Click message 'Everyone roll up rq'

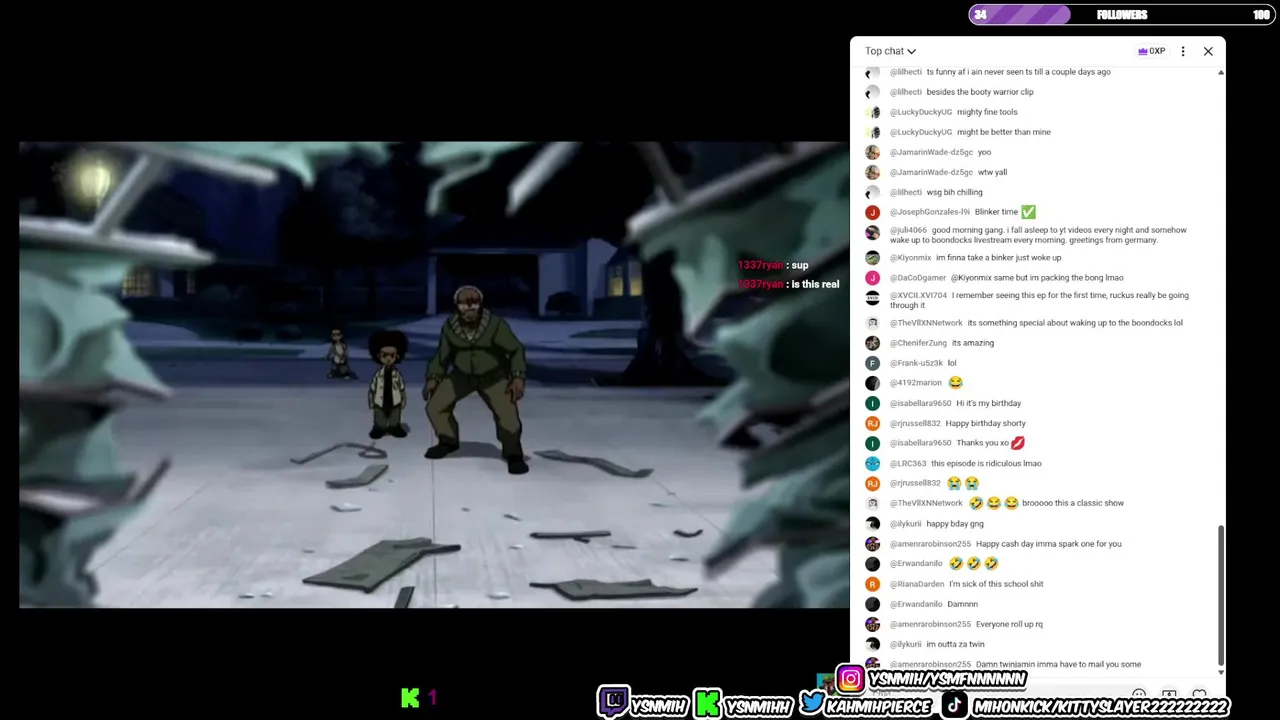tap(1009, 624)
